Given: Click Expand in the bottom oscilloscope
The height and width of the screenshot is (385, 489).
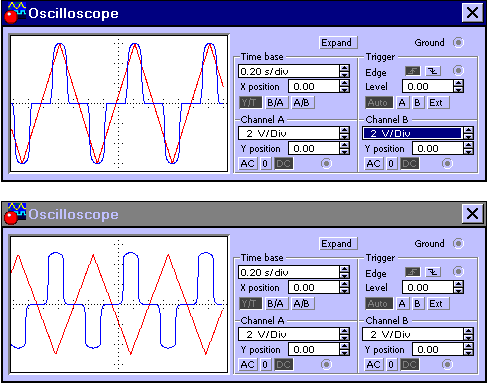Looking at the screenshot, I should pos(338,244).
